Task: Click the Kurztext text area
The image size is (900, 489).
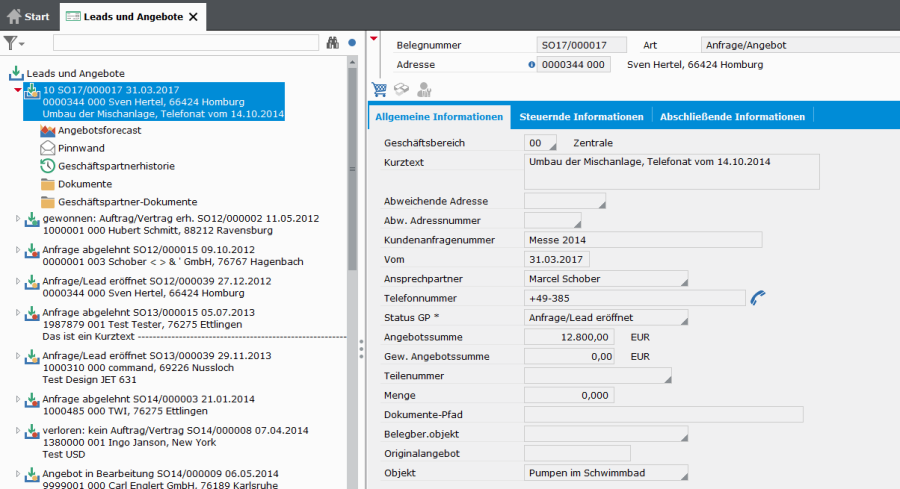Action: 672,172
